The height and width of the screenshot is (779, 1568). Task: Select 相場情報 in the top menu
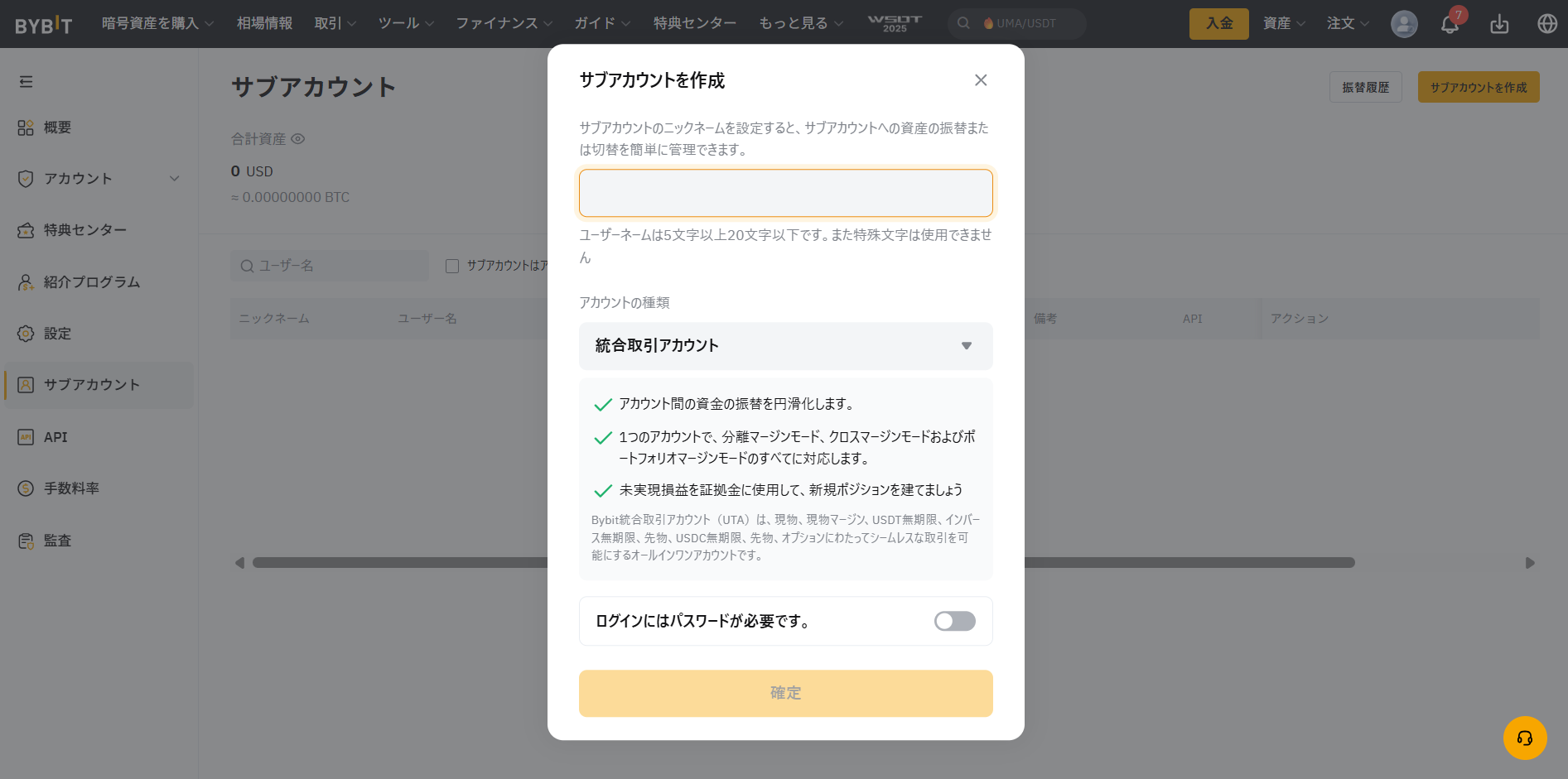click(264, 24)
